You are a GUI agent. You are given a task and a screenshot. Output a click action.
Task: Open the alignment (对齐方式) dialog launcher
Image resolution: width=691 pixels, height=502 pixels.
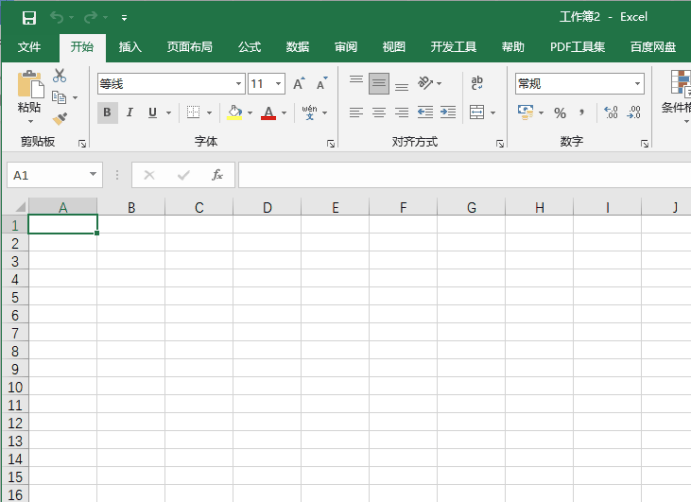[500, 144]
